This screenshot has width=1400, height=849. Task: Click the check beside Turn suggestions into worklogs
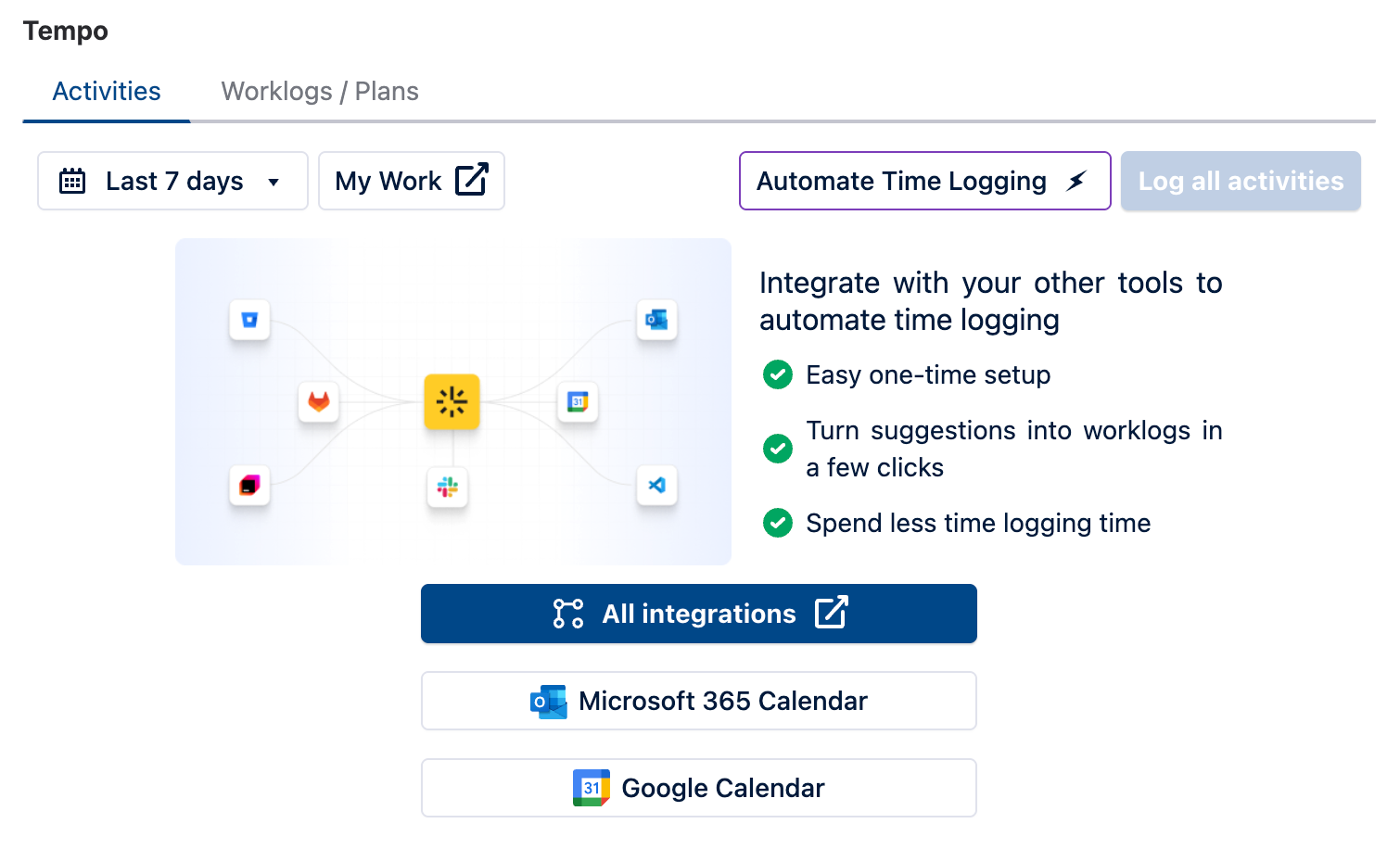click(778, 449)
